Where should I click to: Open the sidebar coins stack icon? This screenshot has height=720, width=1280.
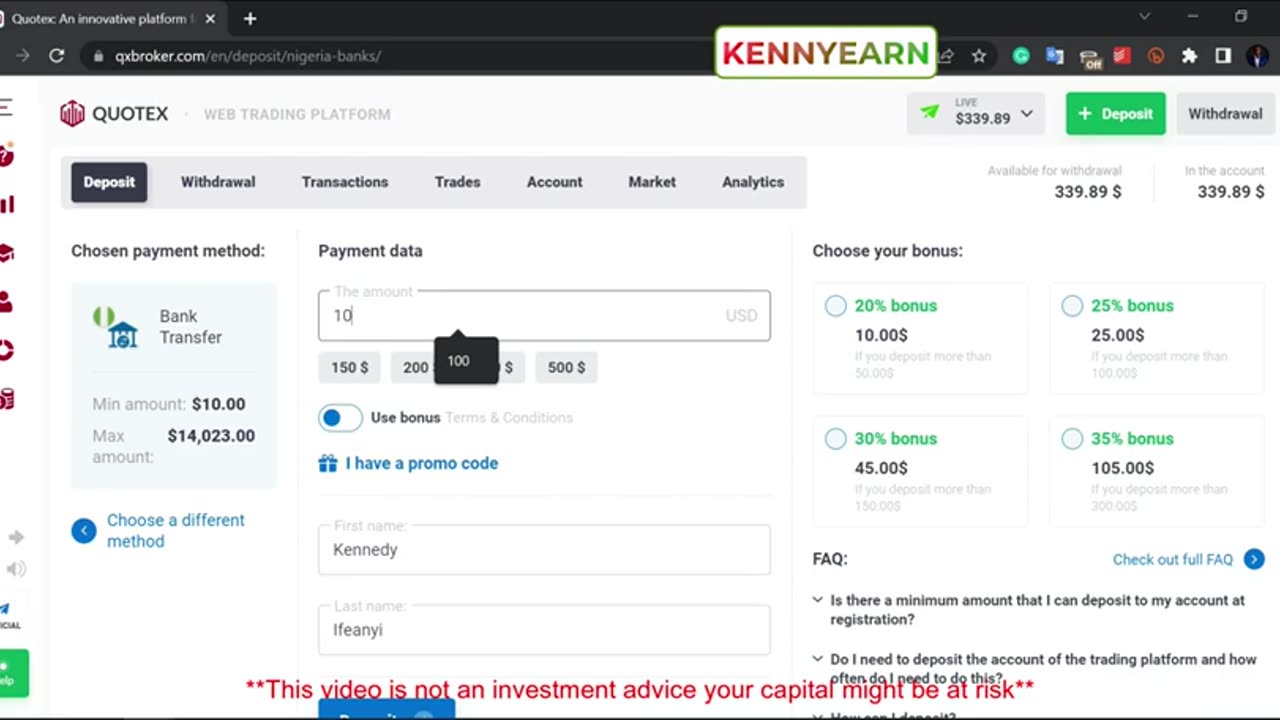tap(7, 399)
